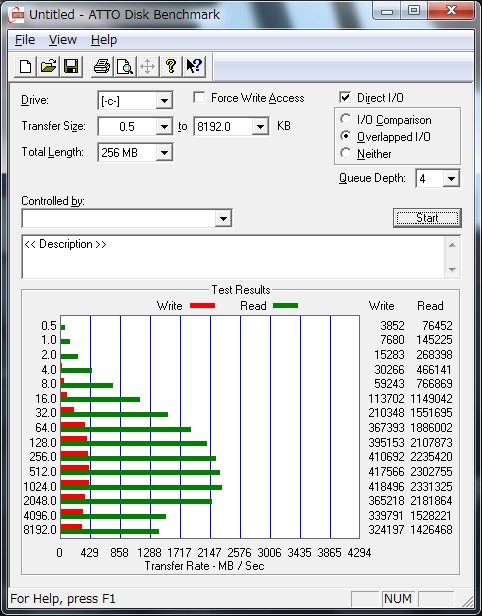This screenshot has height=616, width=482.
Task: Minimize the ATTO Disk Benchmark window
Action: tap(387, 11)
